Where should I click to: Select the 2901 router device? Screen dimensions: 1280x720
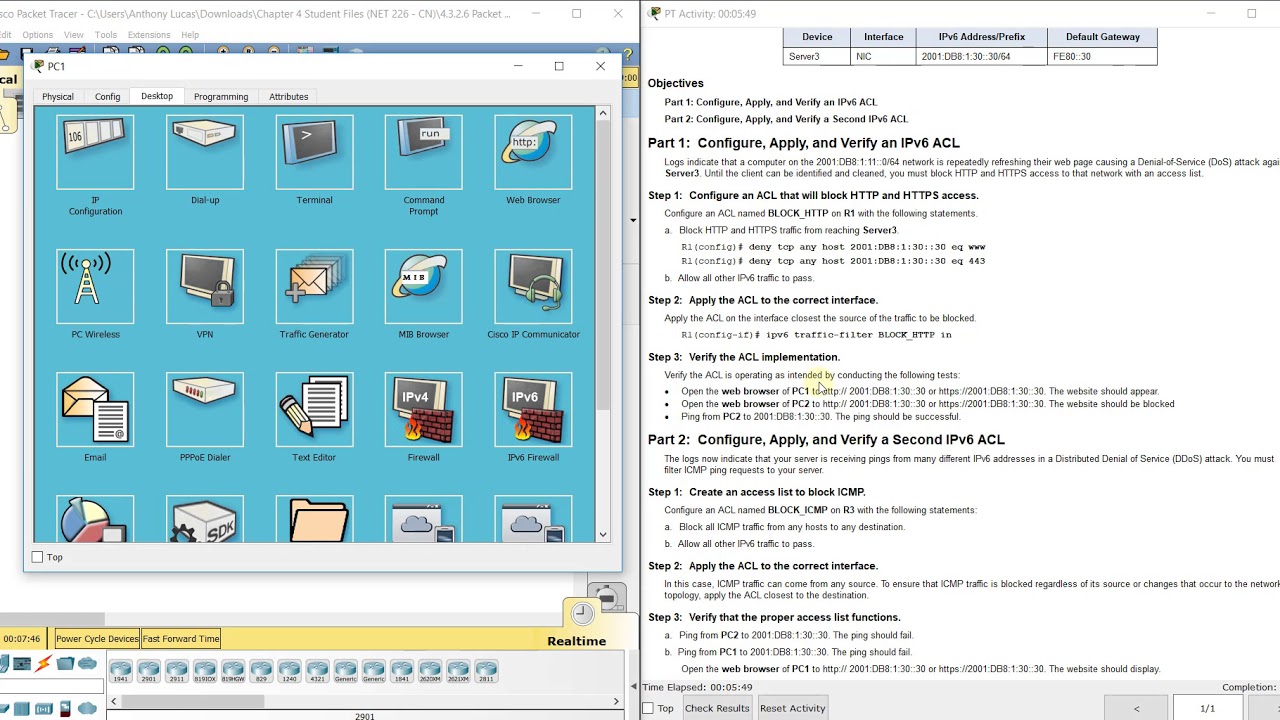[148, 671]
